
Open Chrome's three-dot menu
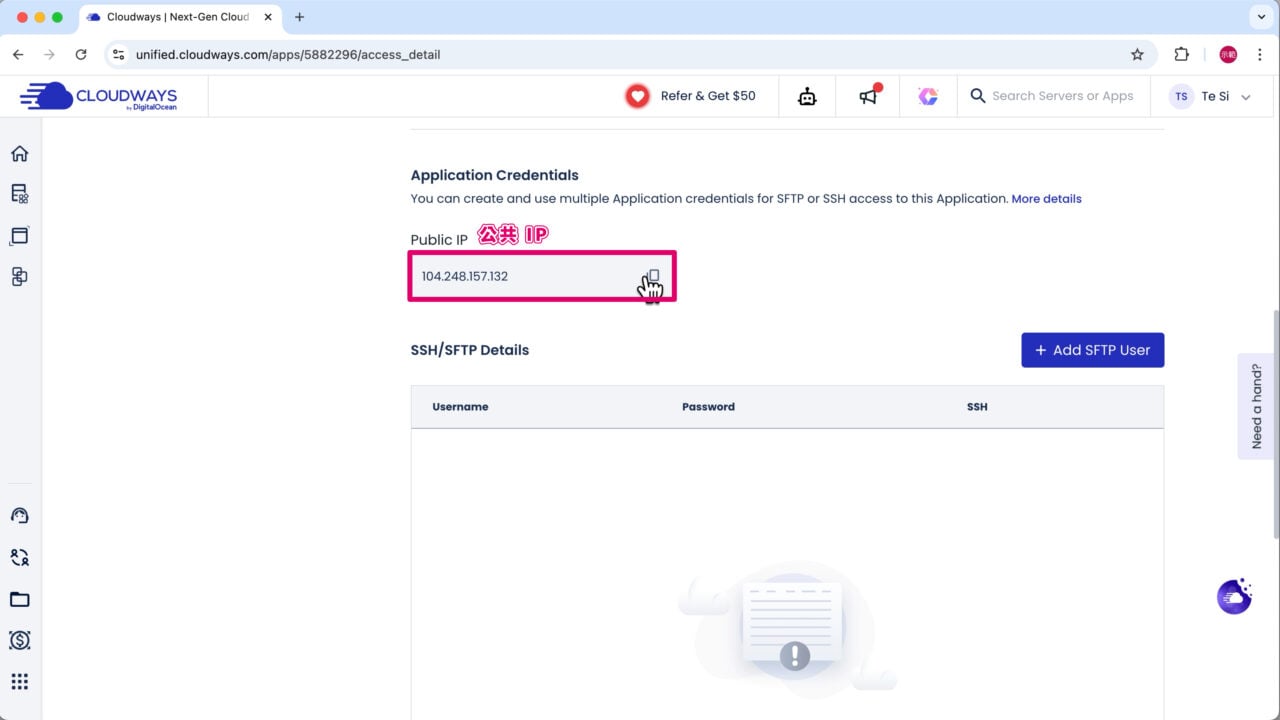point(1261,54)
